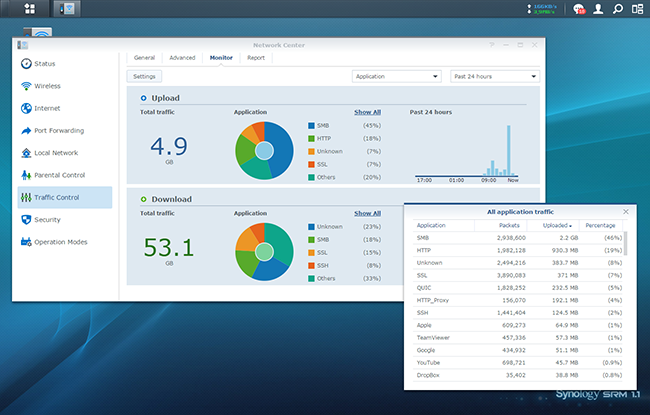Select the Wireless icon in sidebar
This screenshot has height=415, width=650.
click(25, 86)
